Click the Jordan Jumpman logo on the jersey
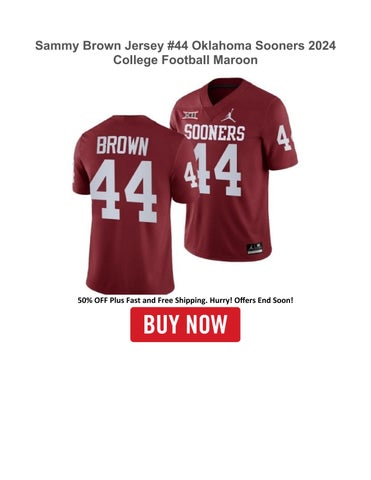The height and width of the screenshot is (480, 371). pyautogui.click(x=228, y=115)
